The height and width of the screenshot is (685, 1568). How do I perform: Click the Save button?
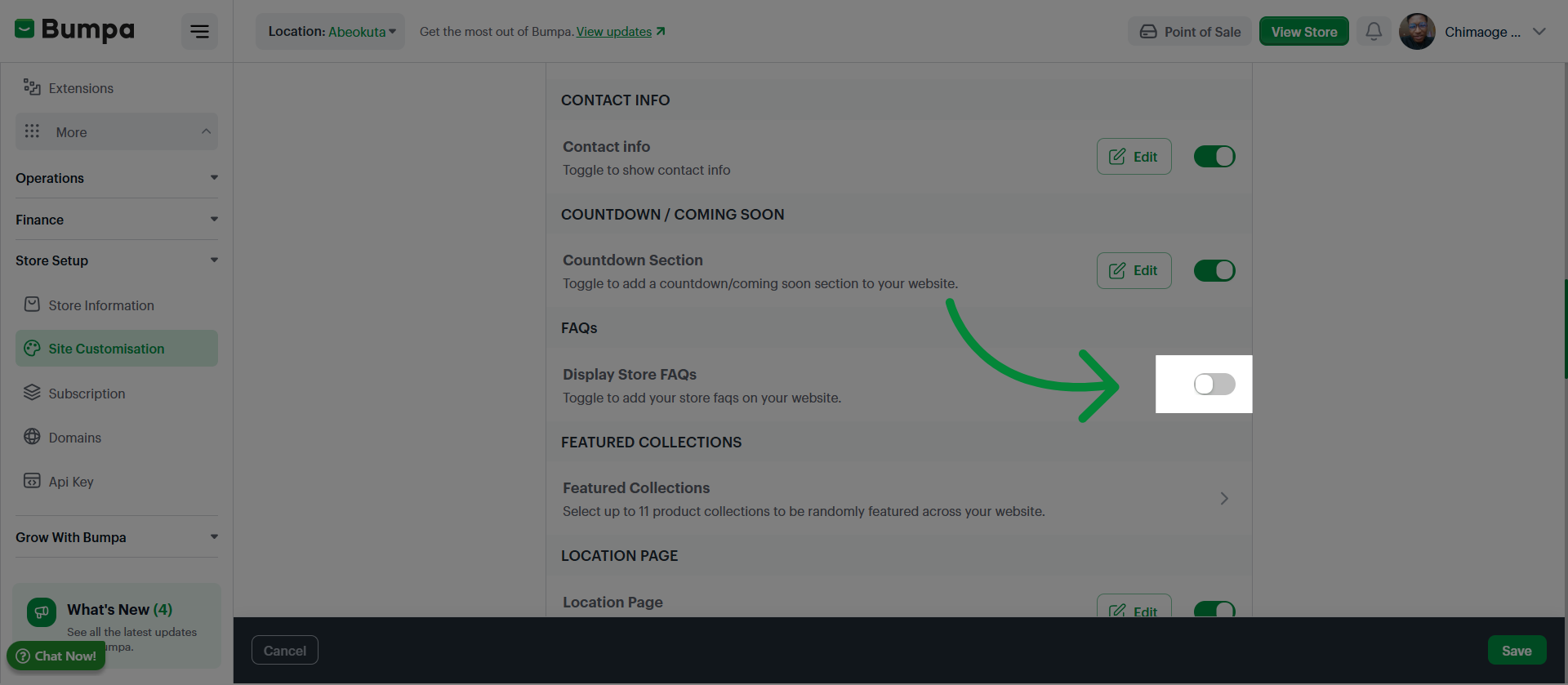[x=1517, y=651]
